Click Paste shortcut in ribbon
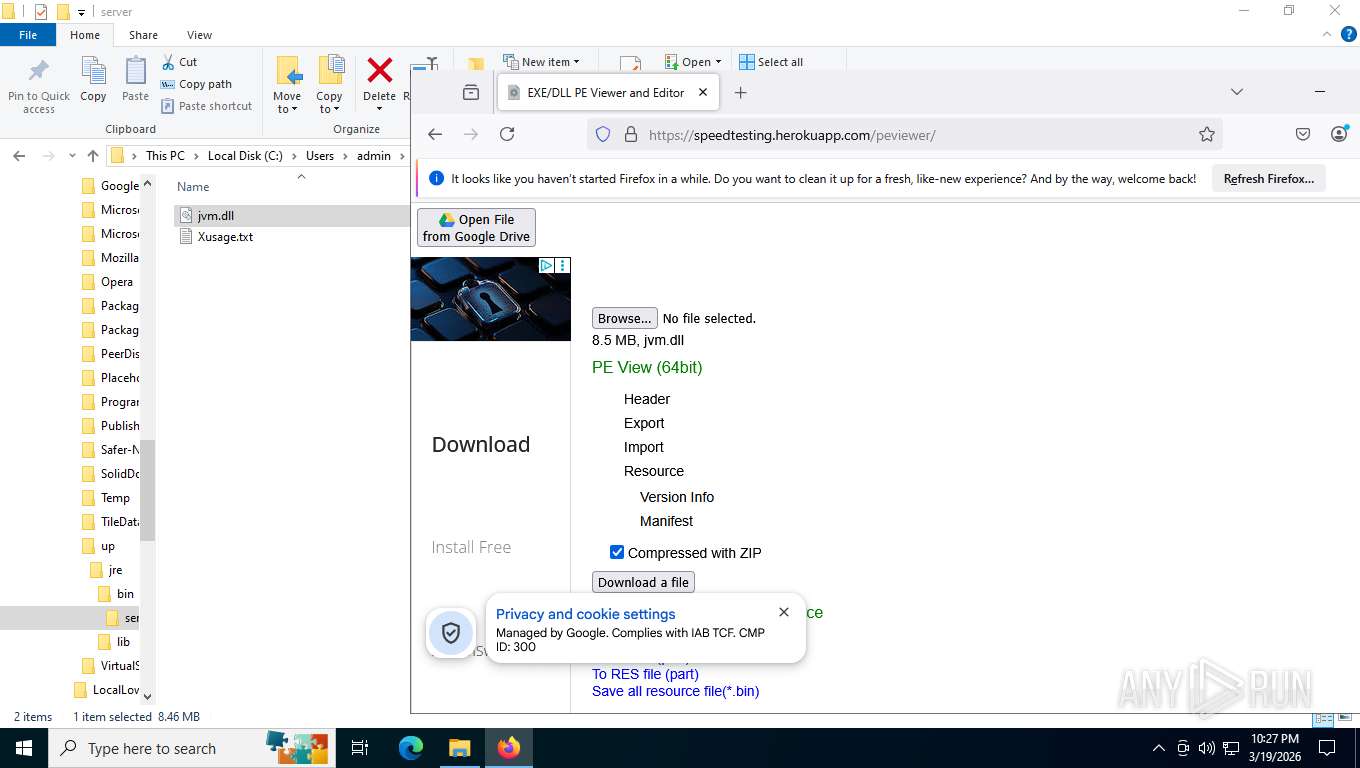Screen dimensions: 1360x768 [x=206, y=106]
